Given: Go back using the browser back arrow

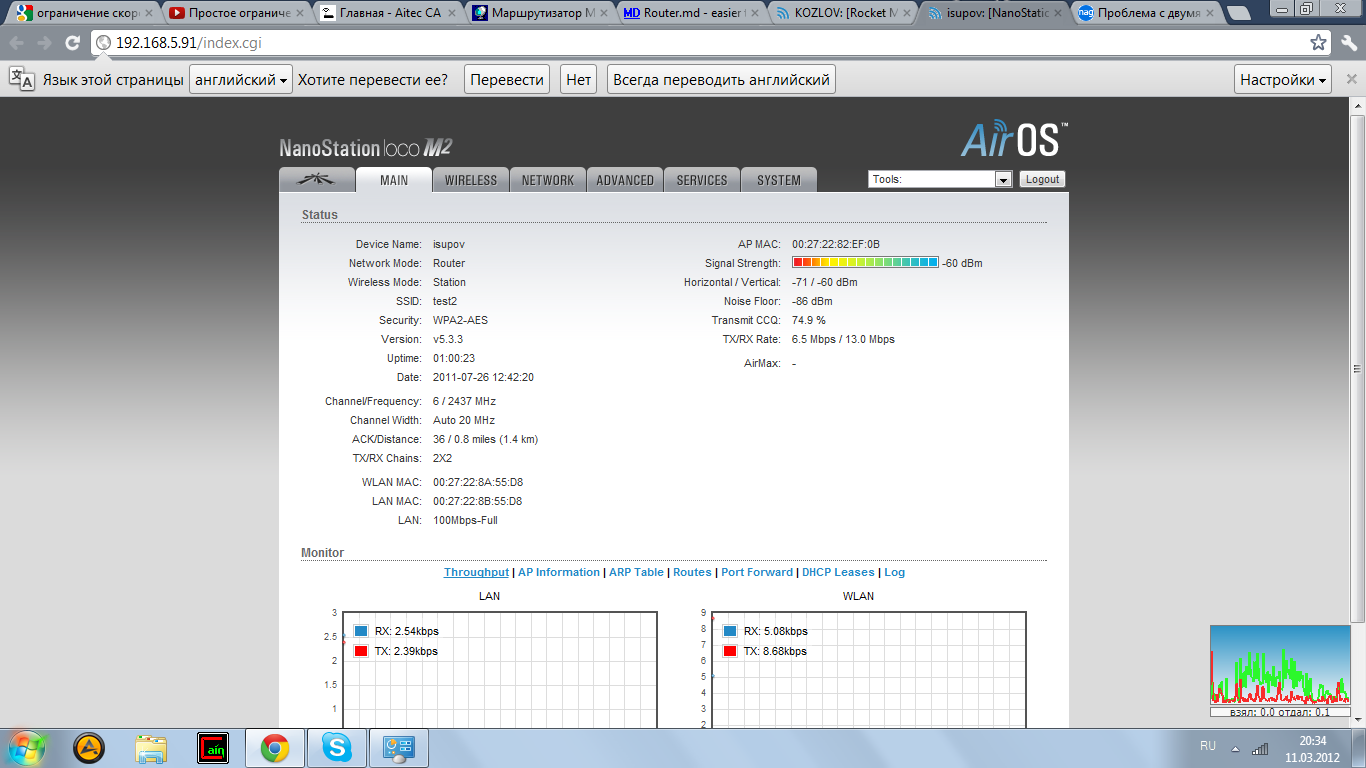Looking at the screenshot, I should (x=17, y=43).
